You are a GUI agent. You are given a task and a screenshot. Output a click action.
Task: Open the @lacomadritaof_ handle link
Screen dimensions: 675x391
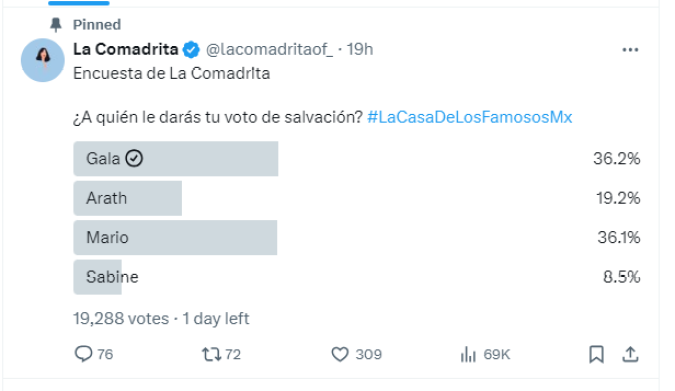(x=269, y=50)
